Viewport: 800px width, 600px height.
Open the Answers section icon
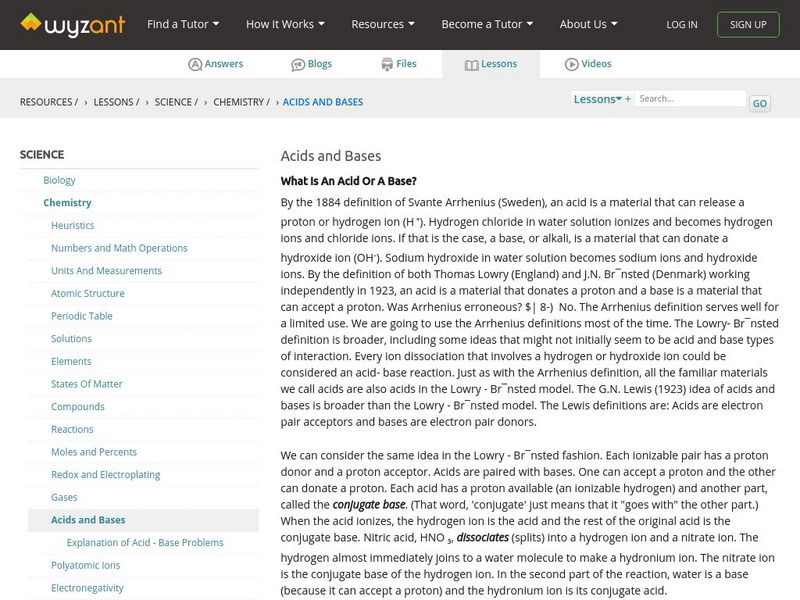195,64
